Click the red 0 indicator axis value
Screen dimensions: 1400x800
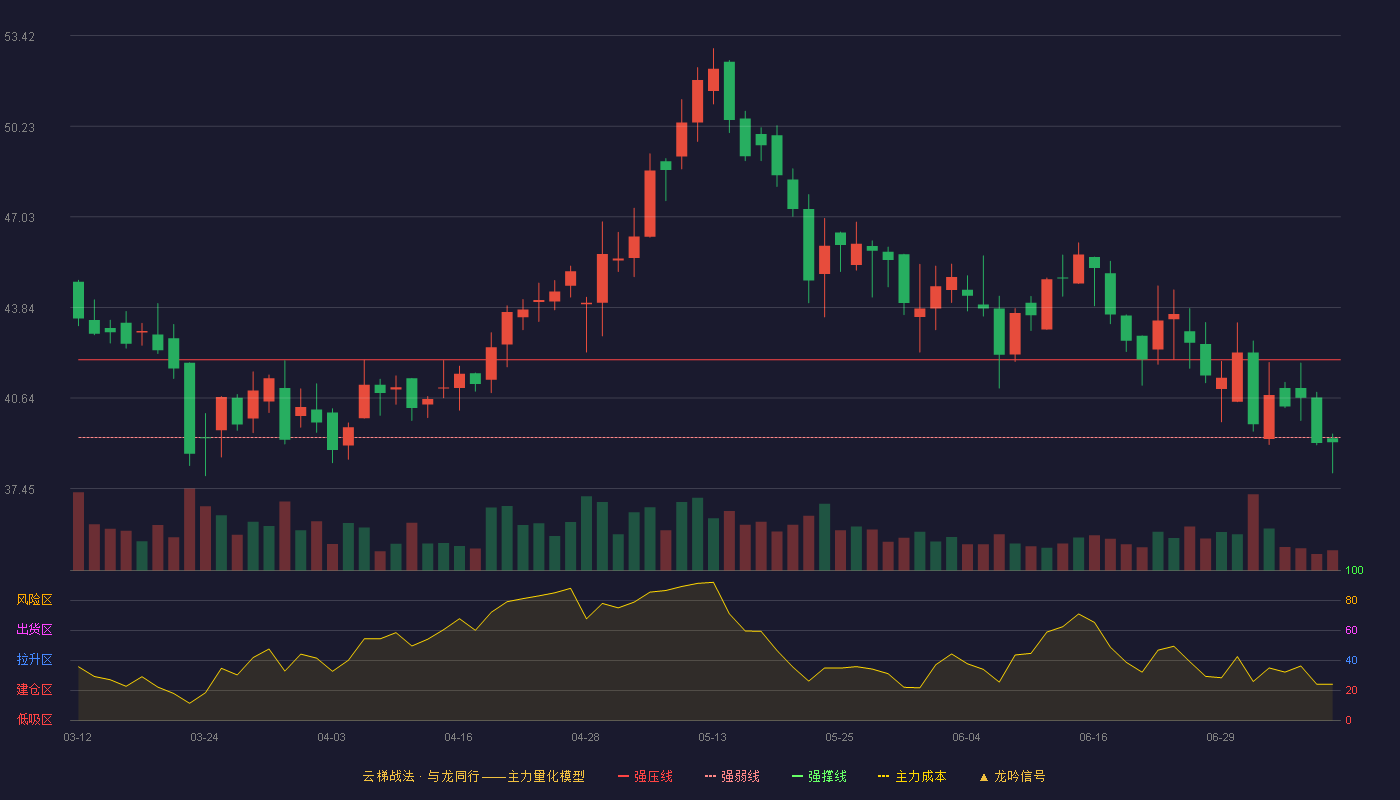point(1348,720)
